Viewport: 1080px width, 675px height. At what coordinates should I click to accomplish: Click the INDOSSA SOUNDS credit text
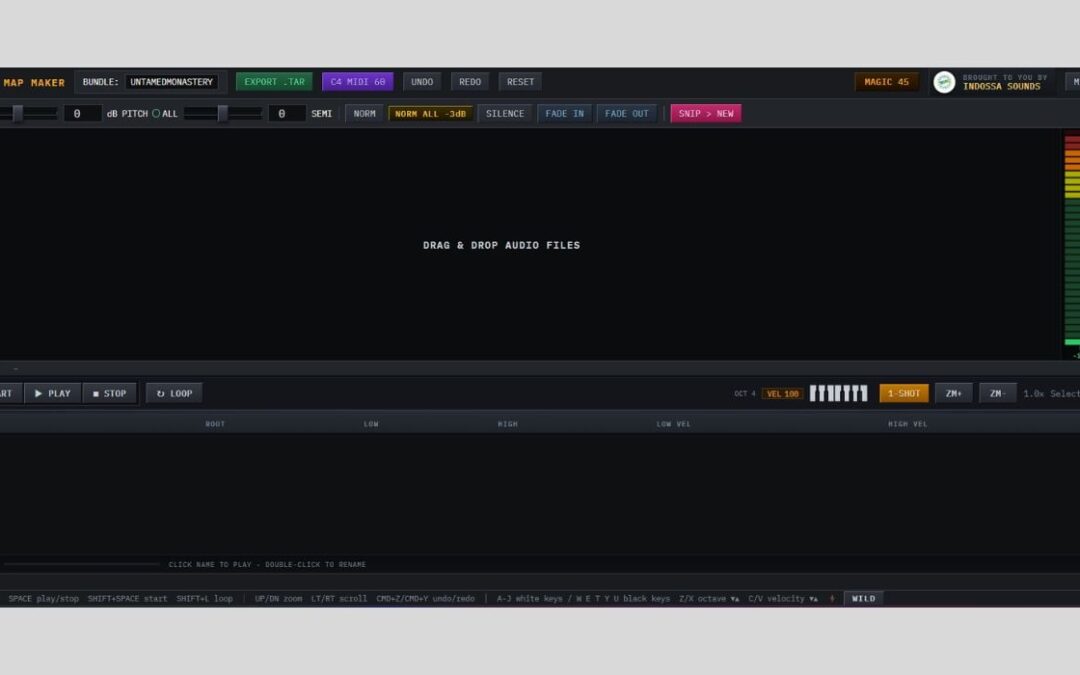click(1001, 87)
